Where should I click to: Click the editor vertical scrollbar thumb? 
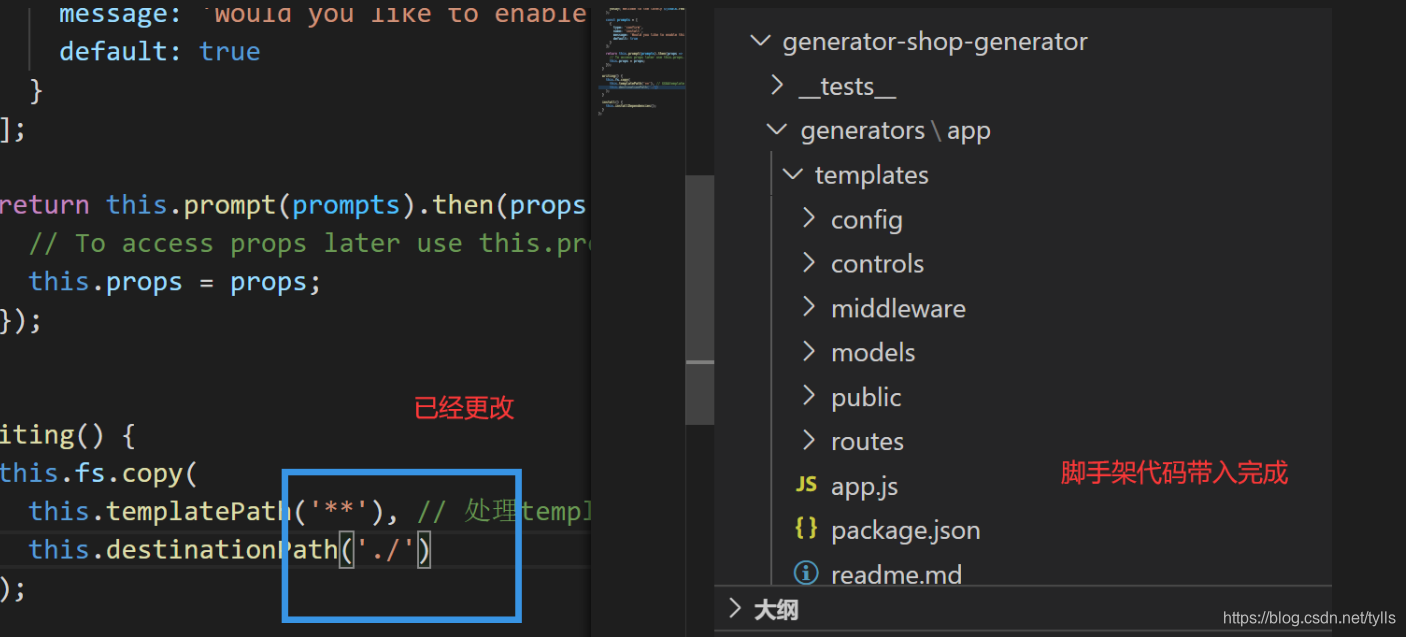point(700,300)
